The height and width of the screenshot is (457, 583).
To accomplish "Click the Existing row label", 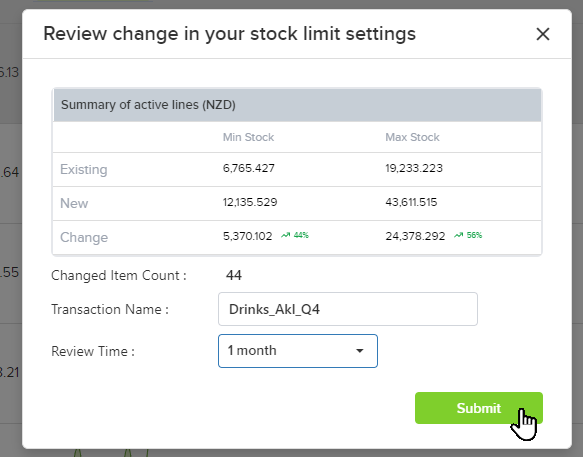I will pyautogui.click(x=84, y=170).
